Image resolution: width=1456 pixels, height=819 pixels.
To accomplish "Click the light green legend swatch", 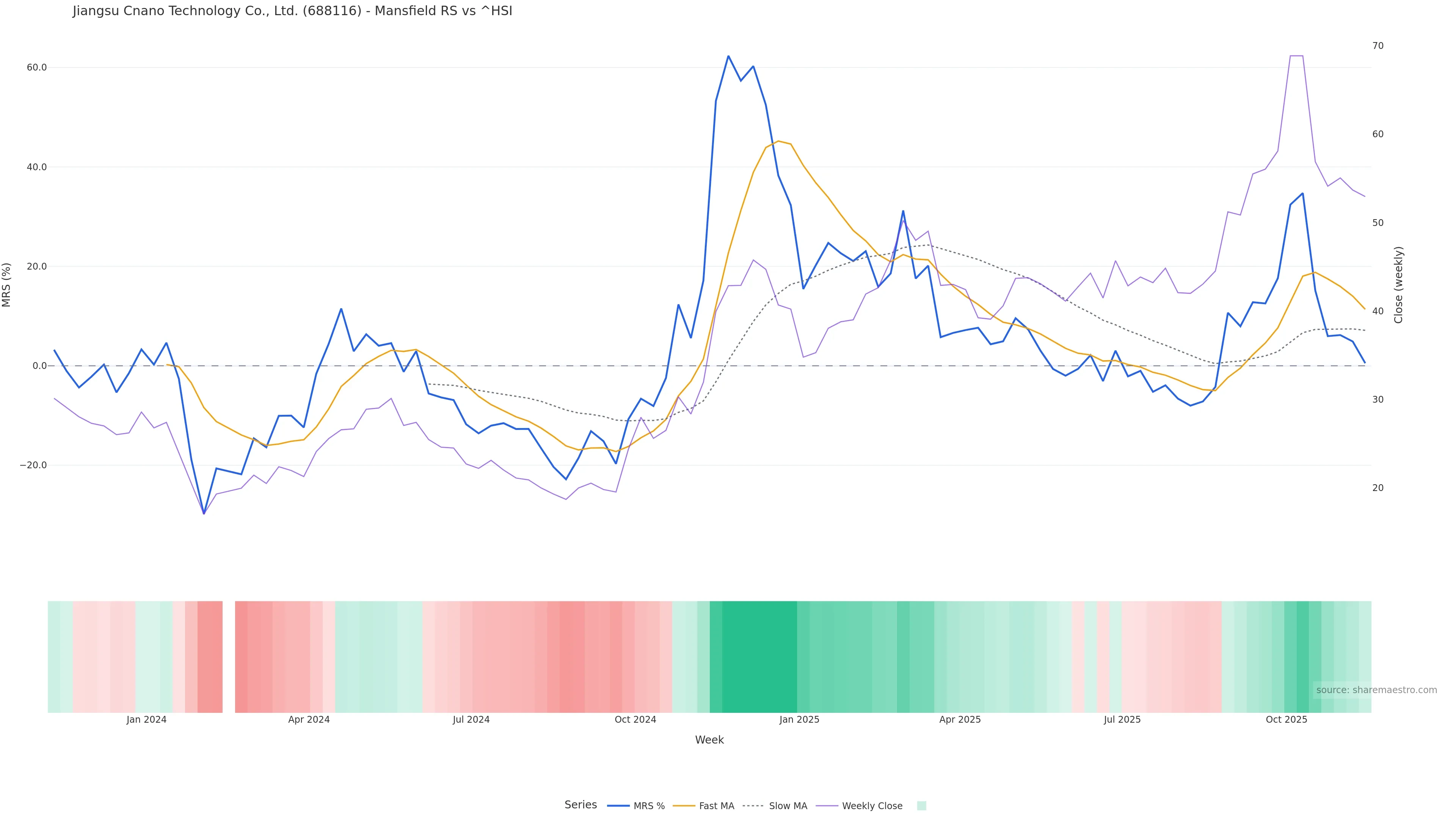I will (x=921, y=806).
